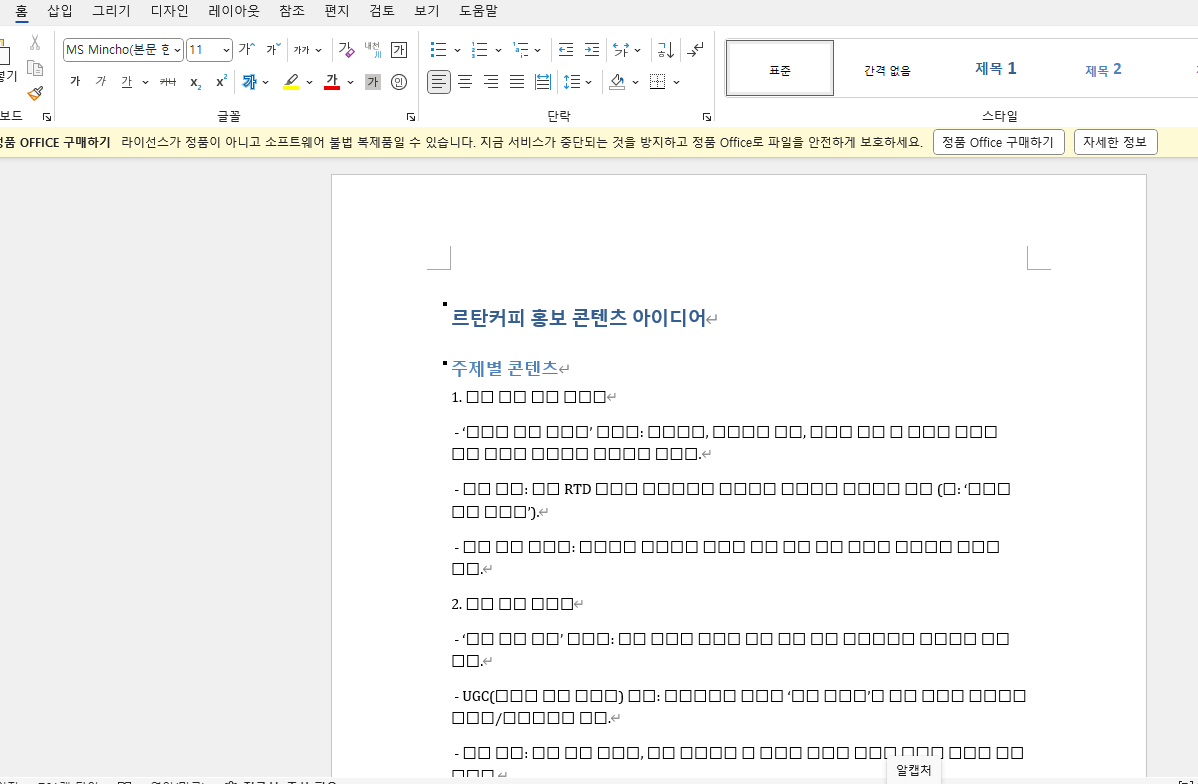
Task: Expand bullets library dropdown arrow
Action: [x=457, y=50]
